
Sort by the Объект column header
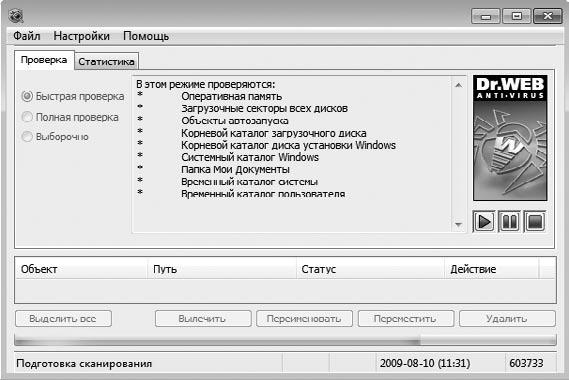[x=81, y=269]
